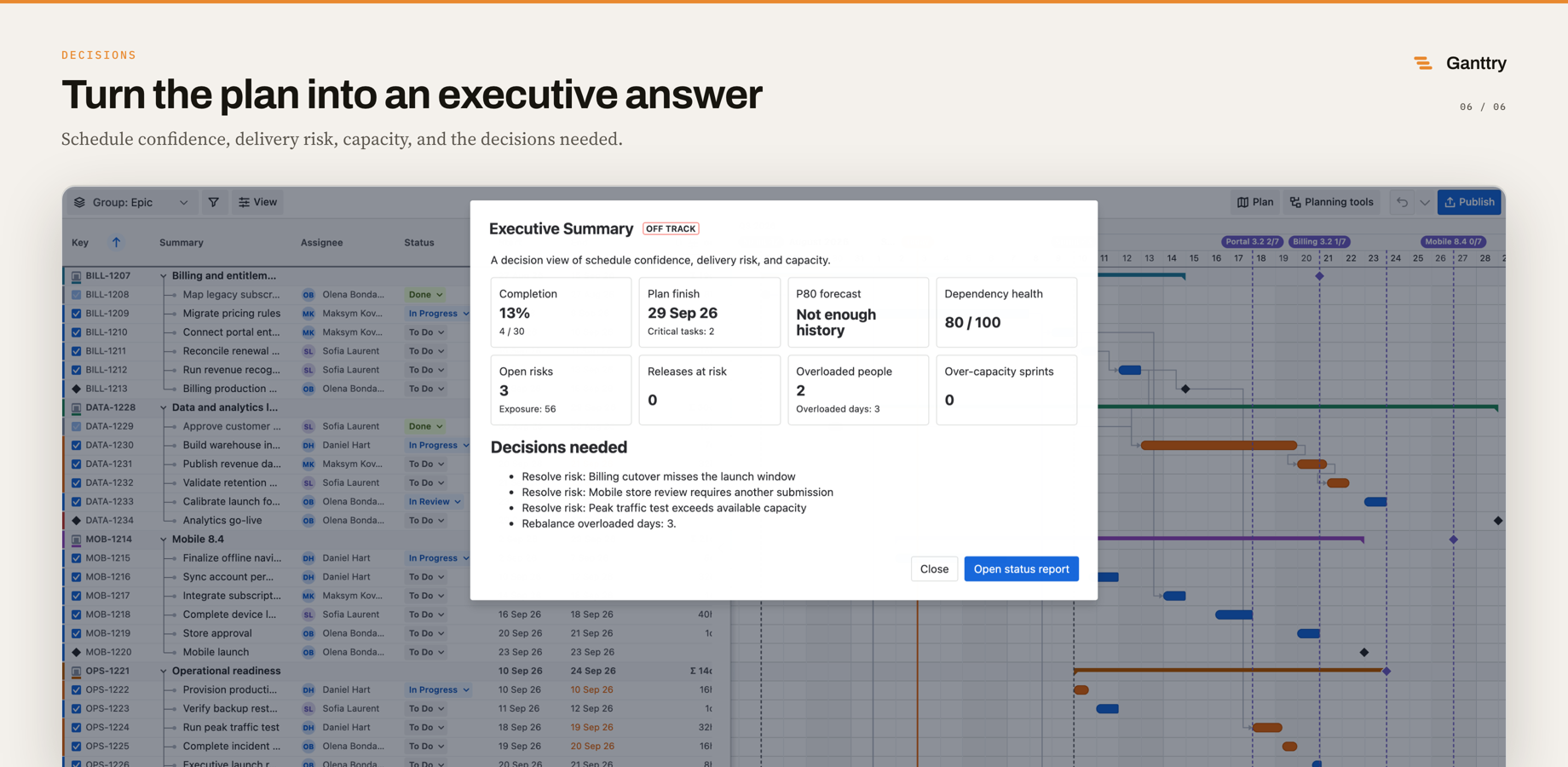
Task: Toggle the BILL-1209 checkbox
Action: click(x=76, y=314)
